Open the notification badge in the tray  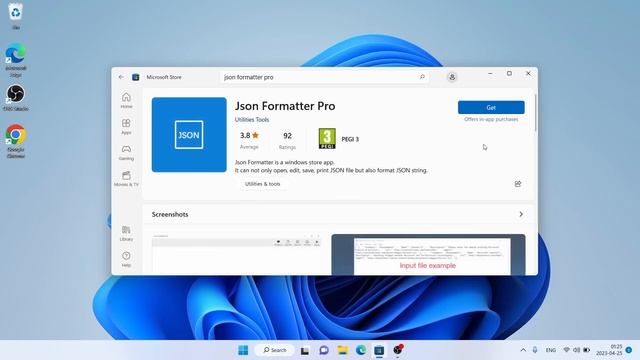pyautogui.click(x=629, y=350)
